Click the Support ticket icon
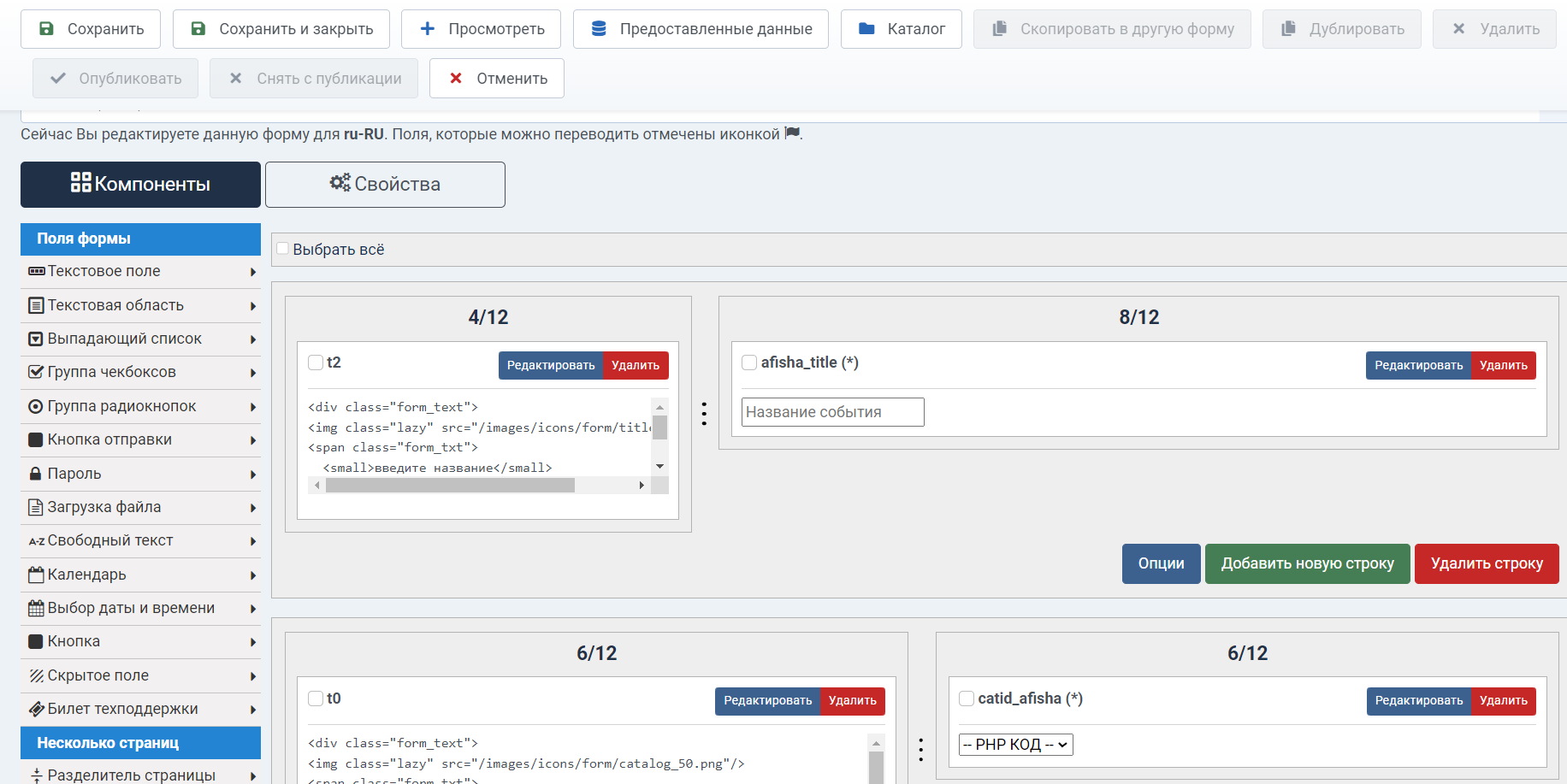1567x784 pixels. (36, 709)
